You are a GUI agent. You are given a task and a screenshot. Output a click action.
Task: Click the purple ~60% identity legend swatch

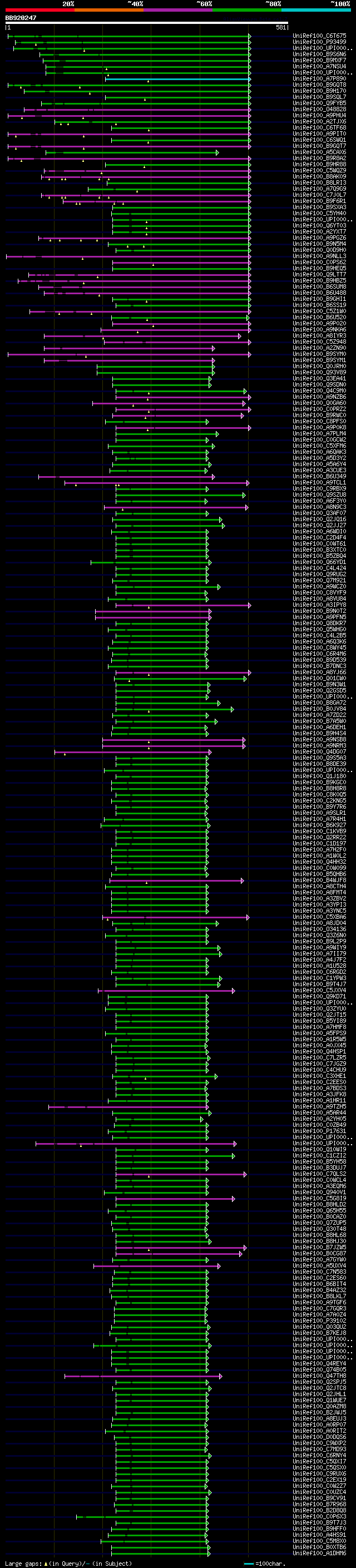179,10
